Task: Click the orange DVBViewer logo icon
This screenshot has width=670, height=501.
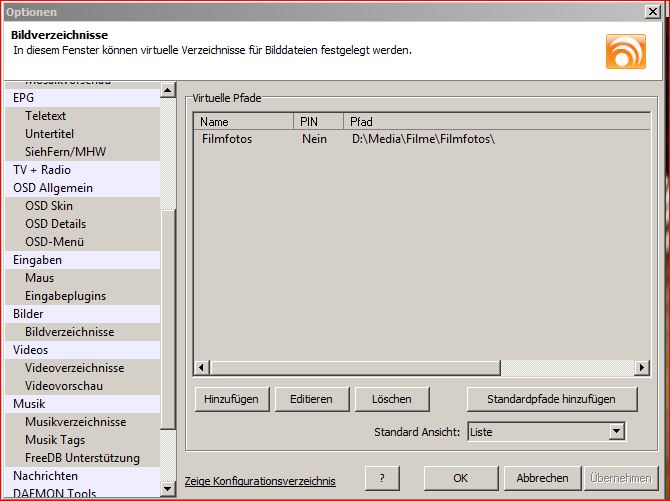Action: [x=625, y=51]
